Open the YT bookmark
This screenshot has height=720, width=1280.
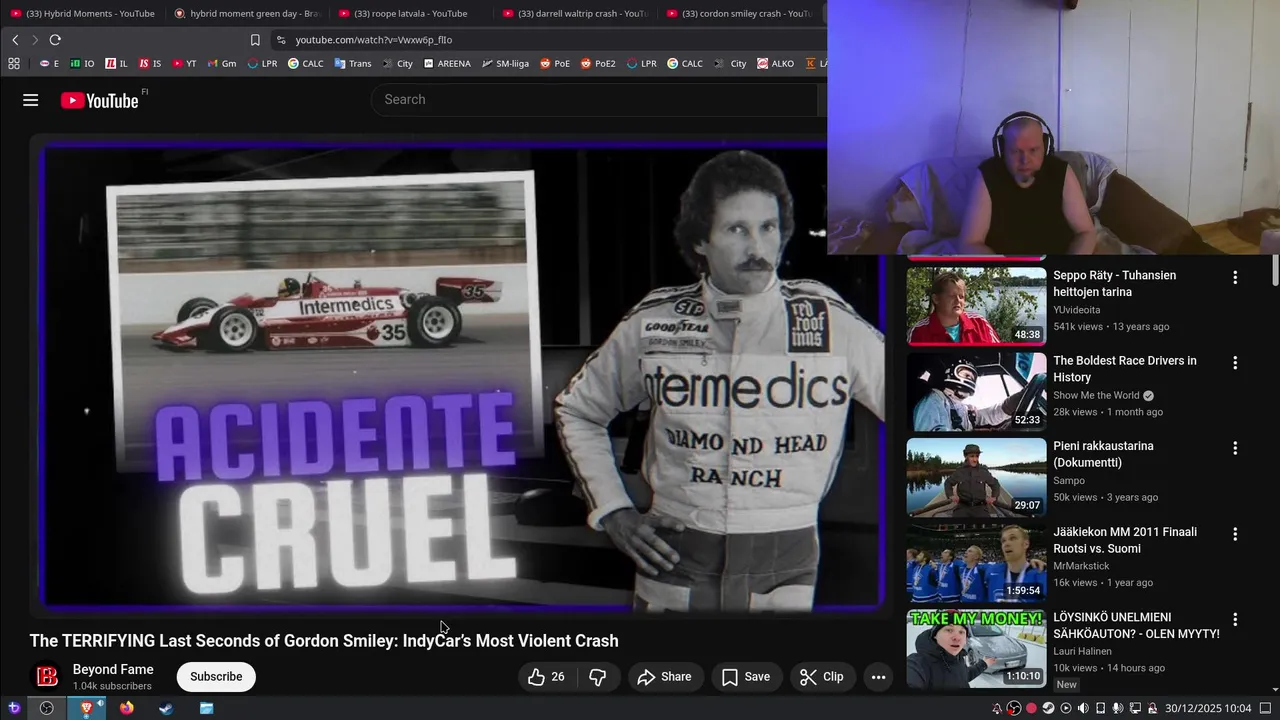[184, 63]
